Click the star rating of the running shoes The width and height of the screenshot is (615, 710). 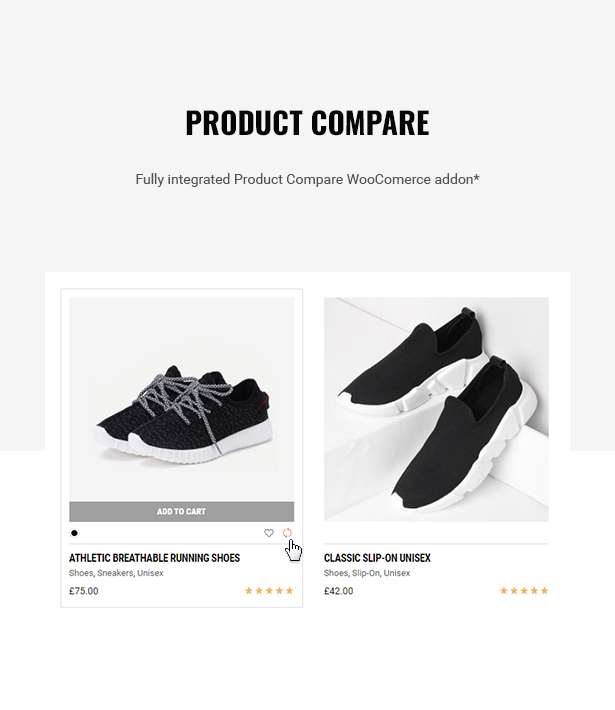pos(269,590)
